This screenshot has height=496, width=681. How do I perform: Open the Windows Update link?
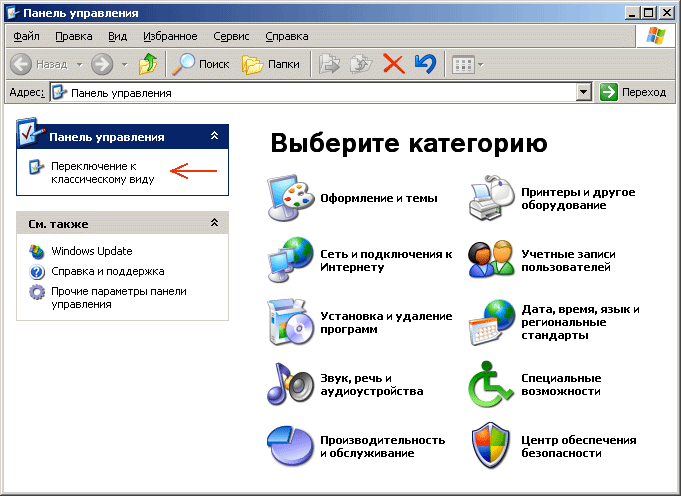(91, 251)
